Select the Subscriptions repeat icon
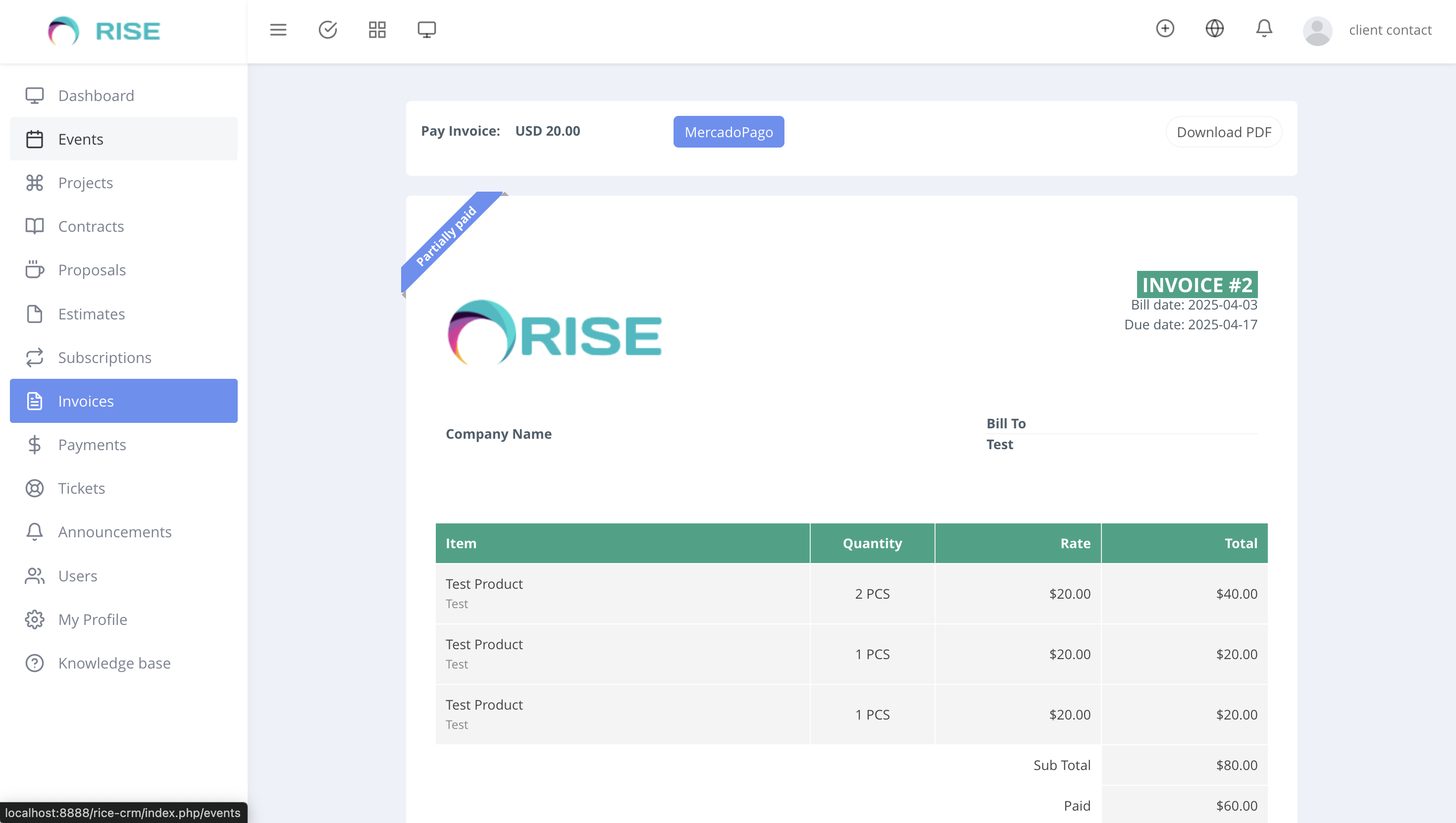 [35, 357]
